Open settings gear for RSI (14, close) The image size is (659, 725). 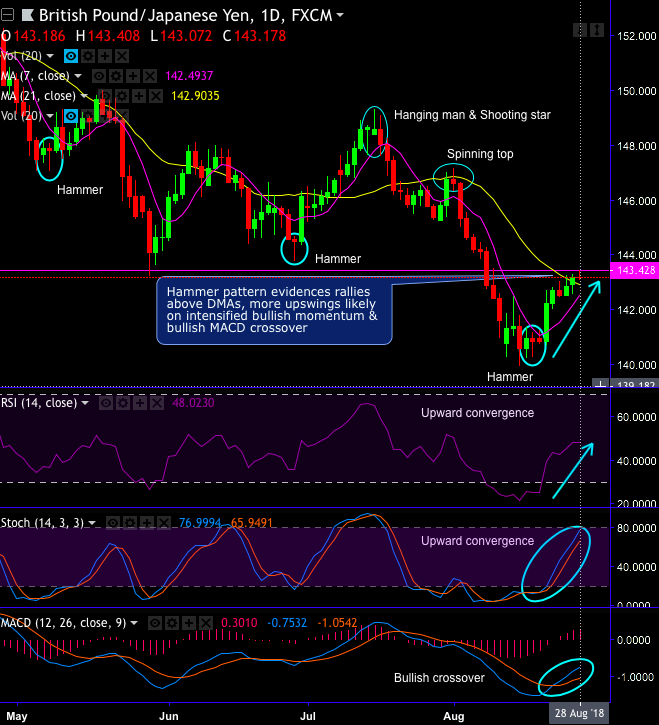pyautogui.click(x=123, y=403)
